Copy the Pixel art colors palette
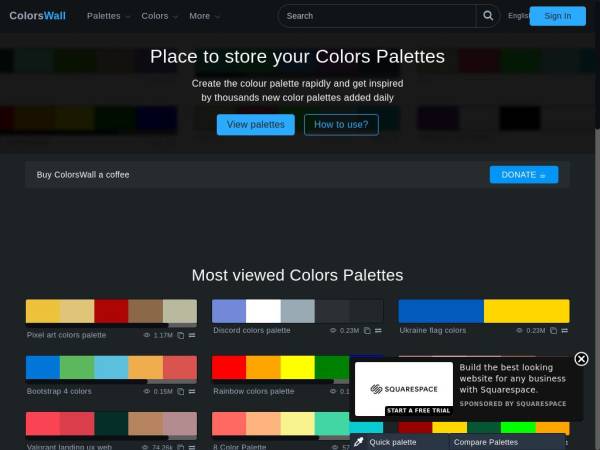The height and width of the screenshot is (450, 600). pyautogui.click(x=181, y=335)
